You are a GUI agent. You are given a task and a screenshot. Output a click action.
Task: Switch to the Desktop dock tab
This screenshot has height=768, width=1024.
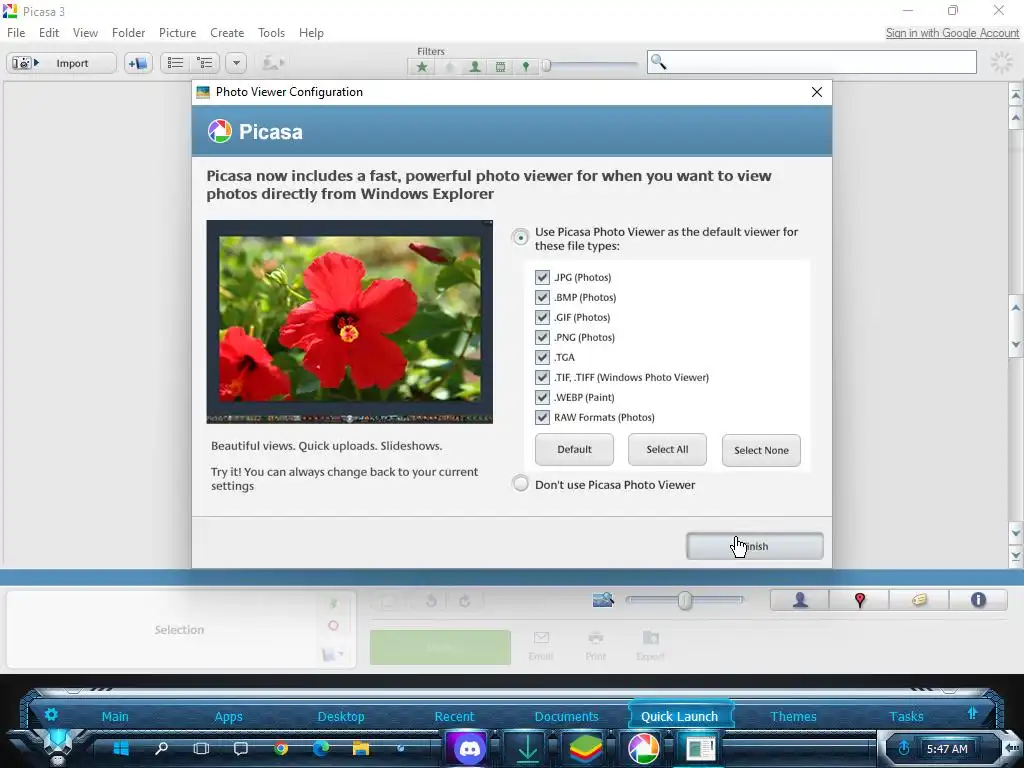341,716
